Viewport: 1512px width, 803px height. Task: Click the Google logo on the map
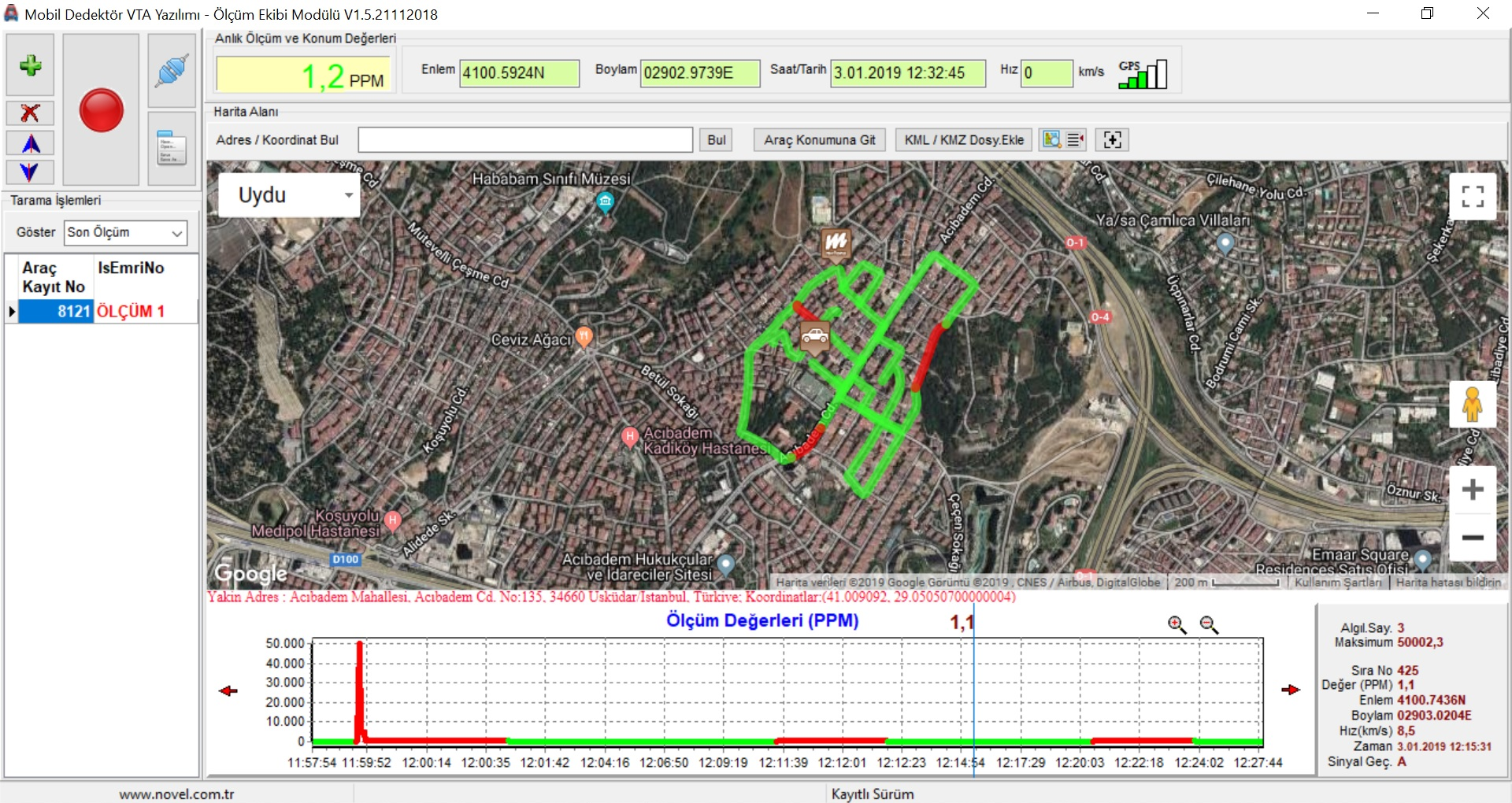(251, 573)
